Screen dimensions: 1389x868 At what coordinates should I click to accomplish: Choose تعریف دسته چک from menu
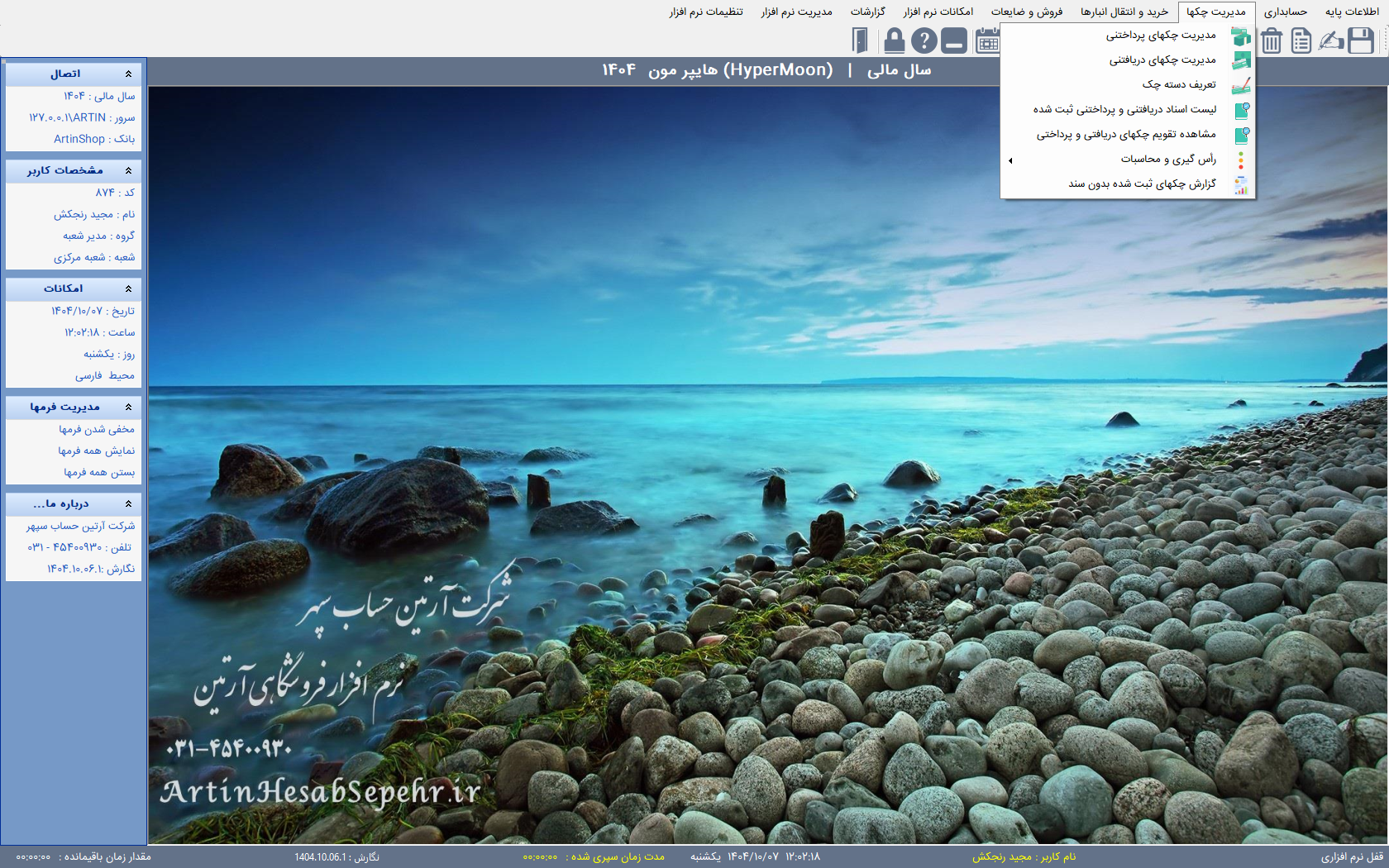(1178, 84)
